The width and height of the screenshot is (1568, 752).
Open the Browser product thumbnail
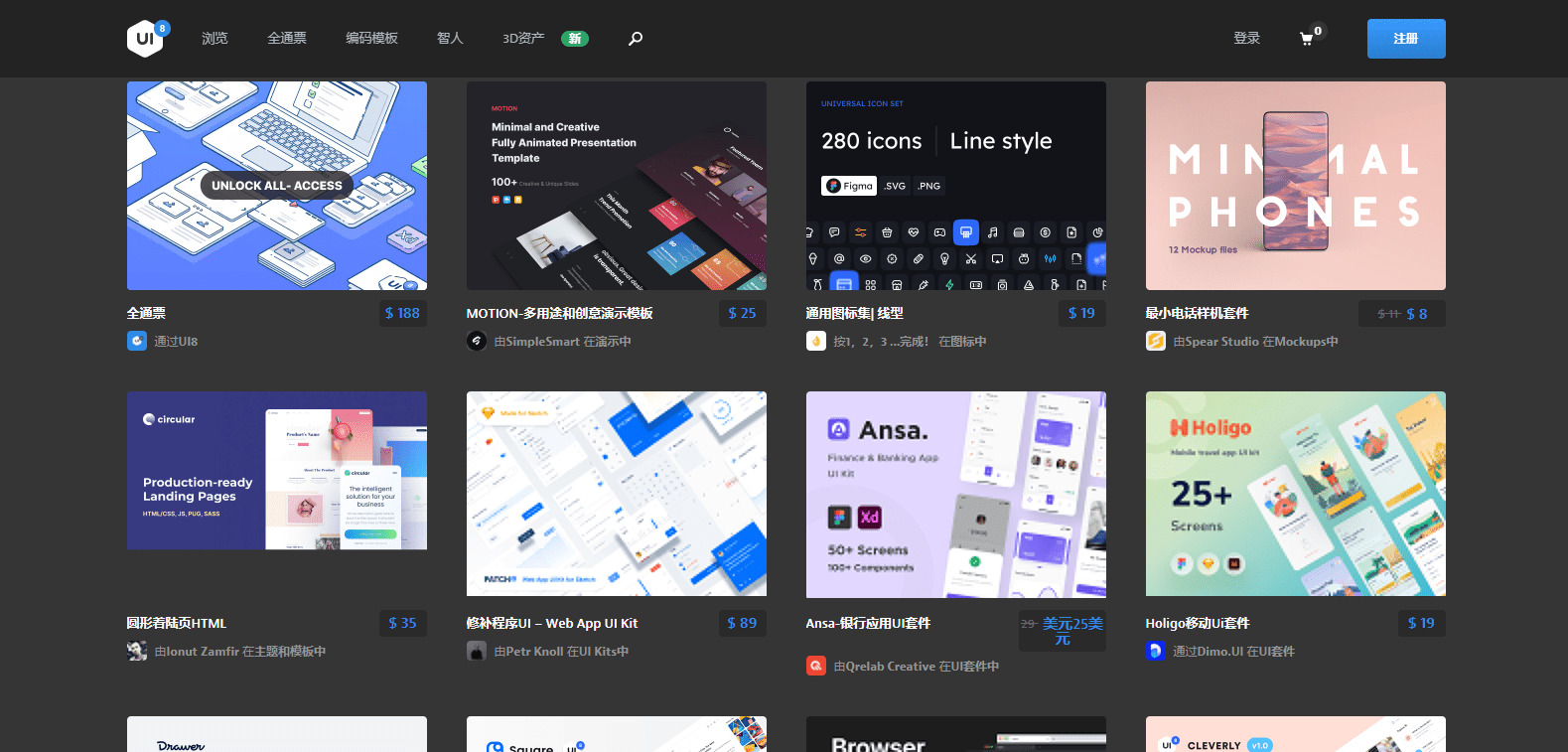pyautogui.click(x=956, y=734)
